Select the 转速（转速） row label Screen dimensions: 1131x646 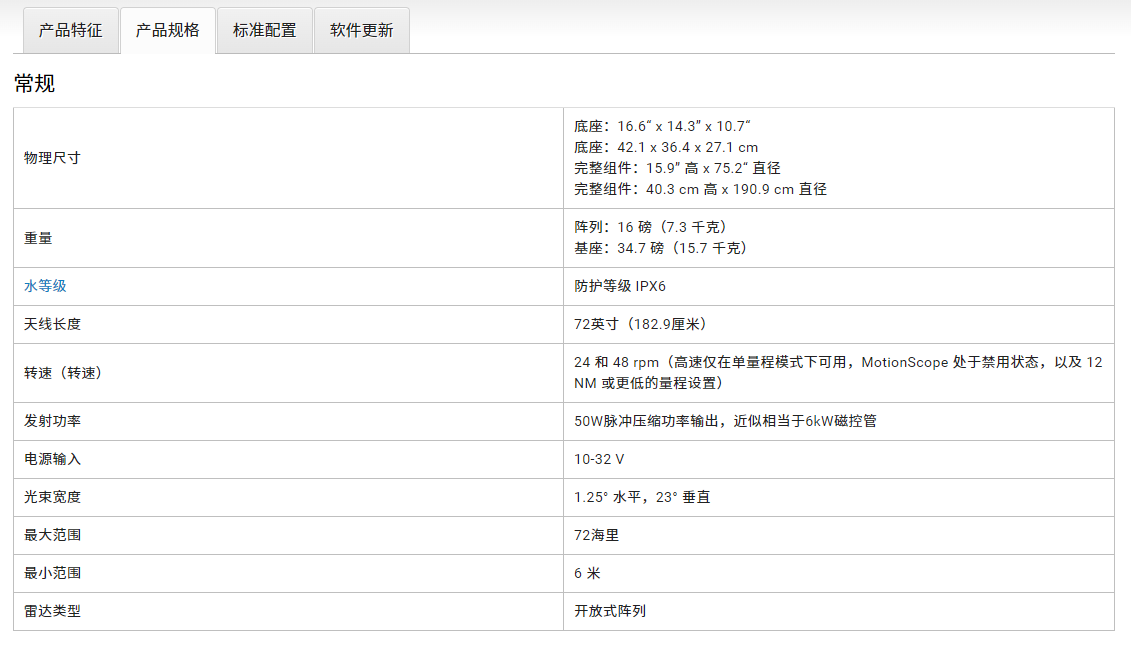coord(63,373)
